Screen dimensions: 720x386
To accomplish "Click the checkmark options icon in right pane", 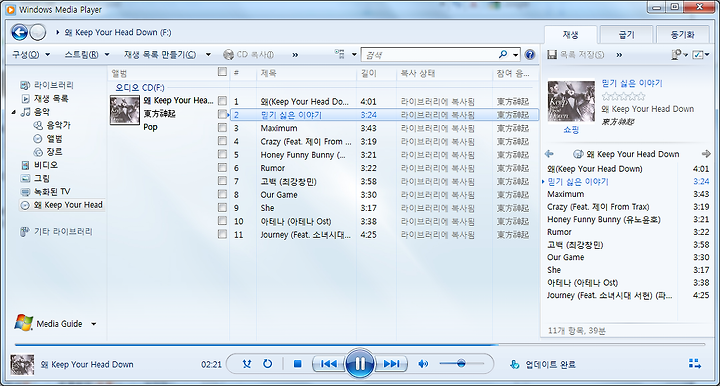I will point(698,55).
